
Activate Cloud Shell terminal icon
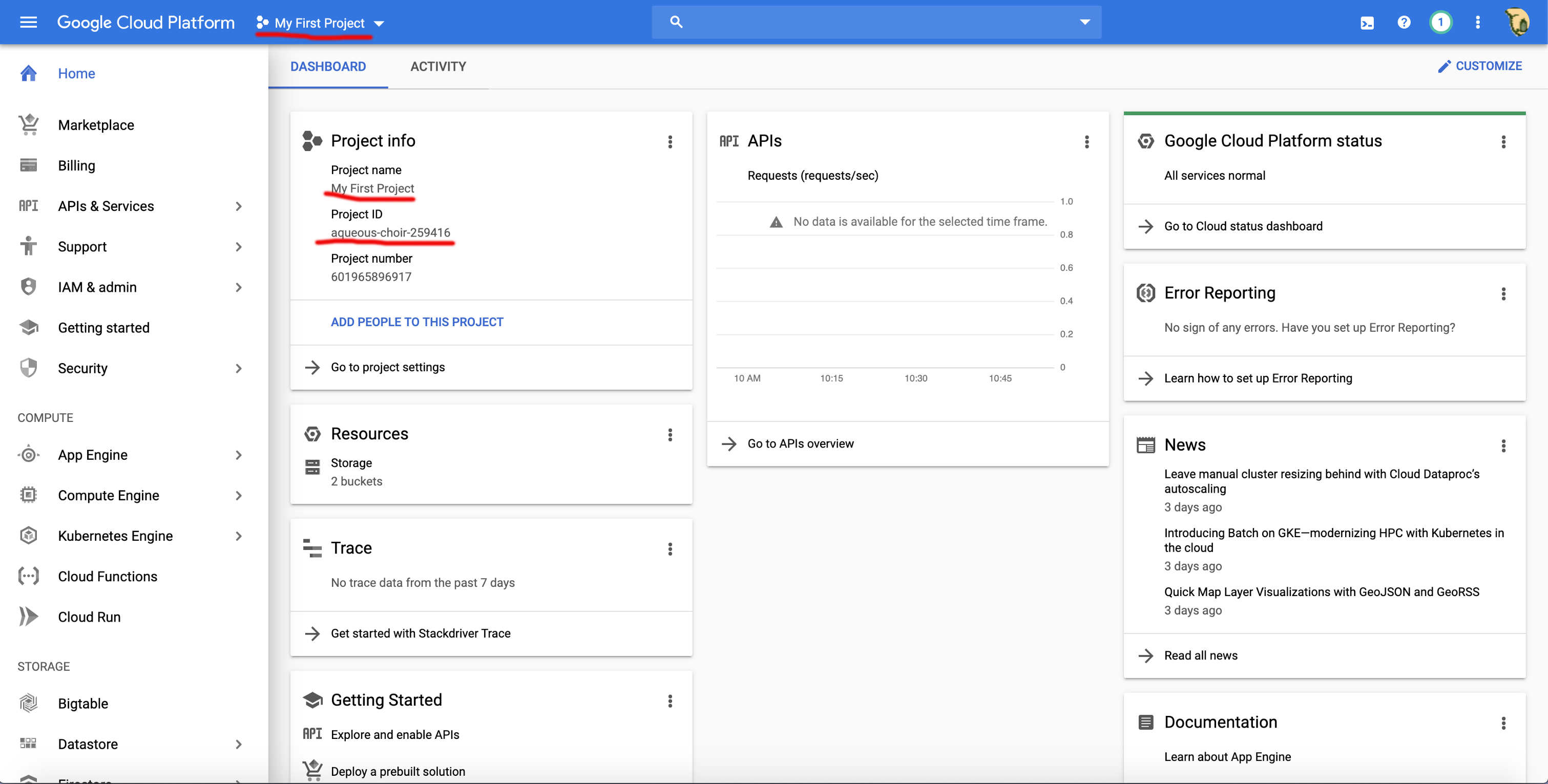(1367, 23)
